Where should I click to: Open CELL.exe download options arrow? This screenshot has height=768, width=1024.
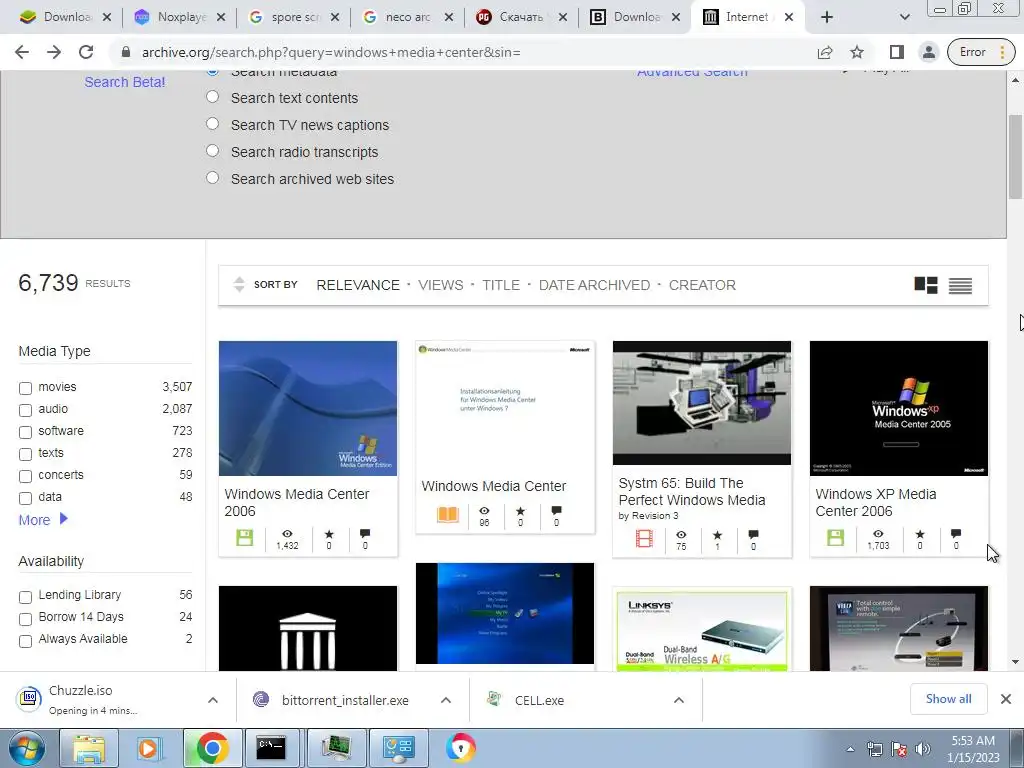click(x=679, y=700)
